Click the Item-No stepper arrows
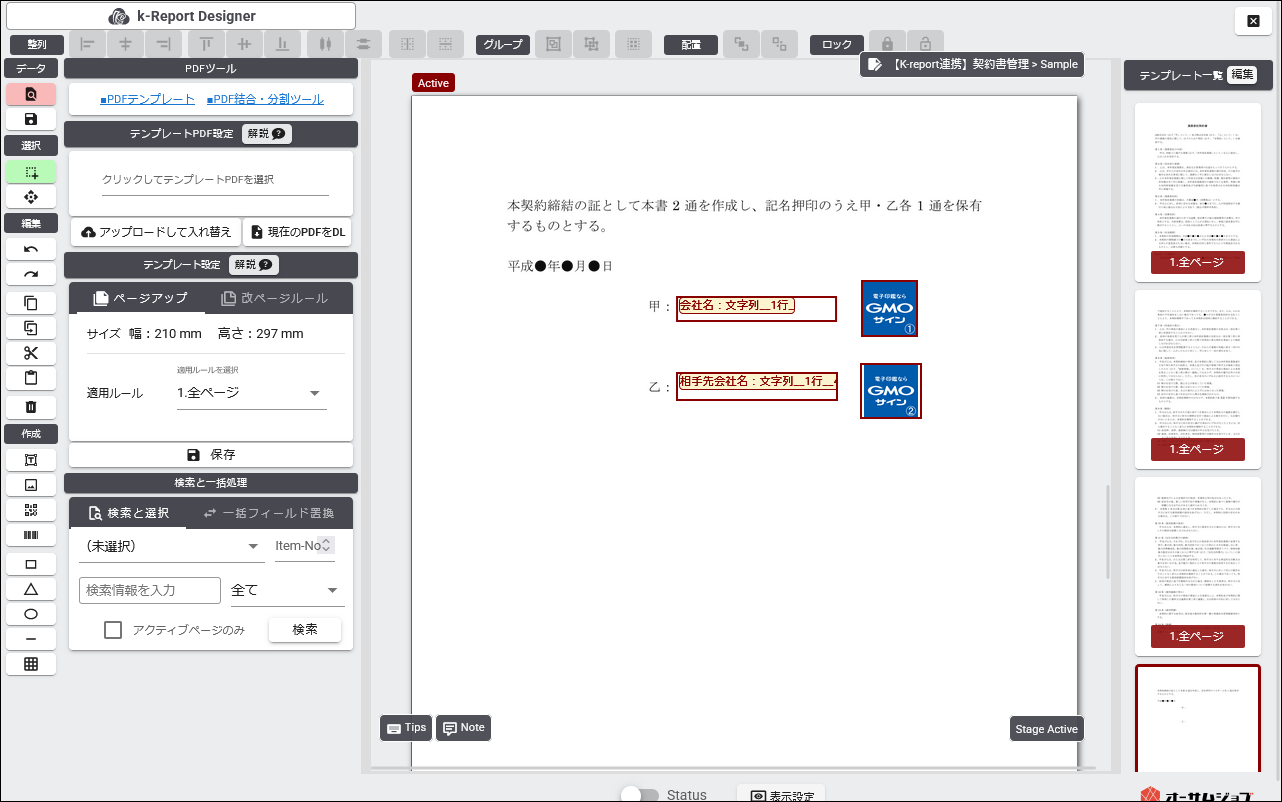 [x=325, y=545]
